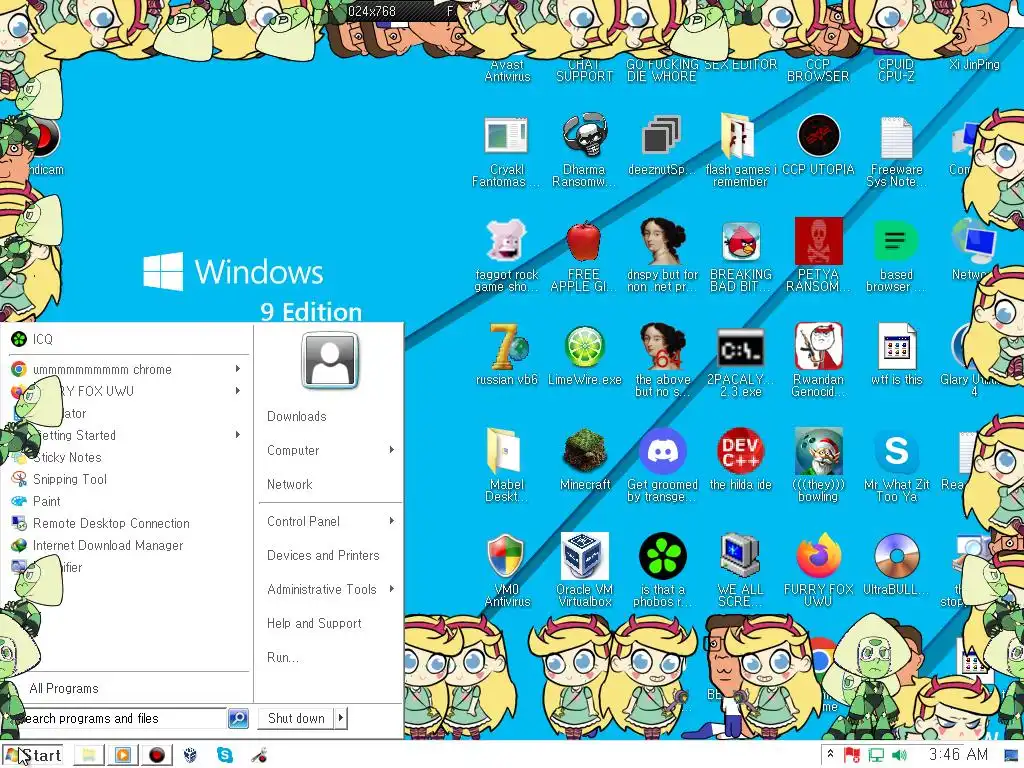1024x768 pixels.
Task: Open Network in the Start menu
Action: coord(290,485)
